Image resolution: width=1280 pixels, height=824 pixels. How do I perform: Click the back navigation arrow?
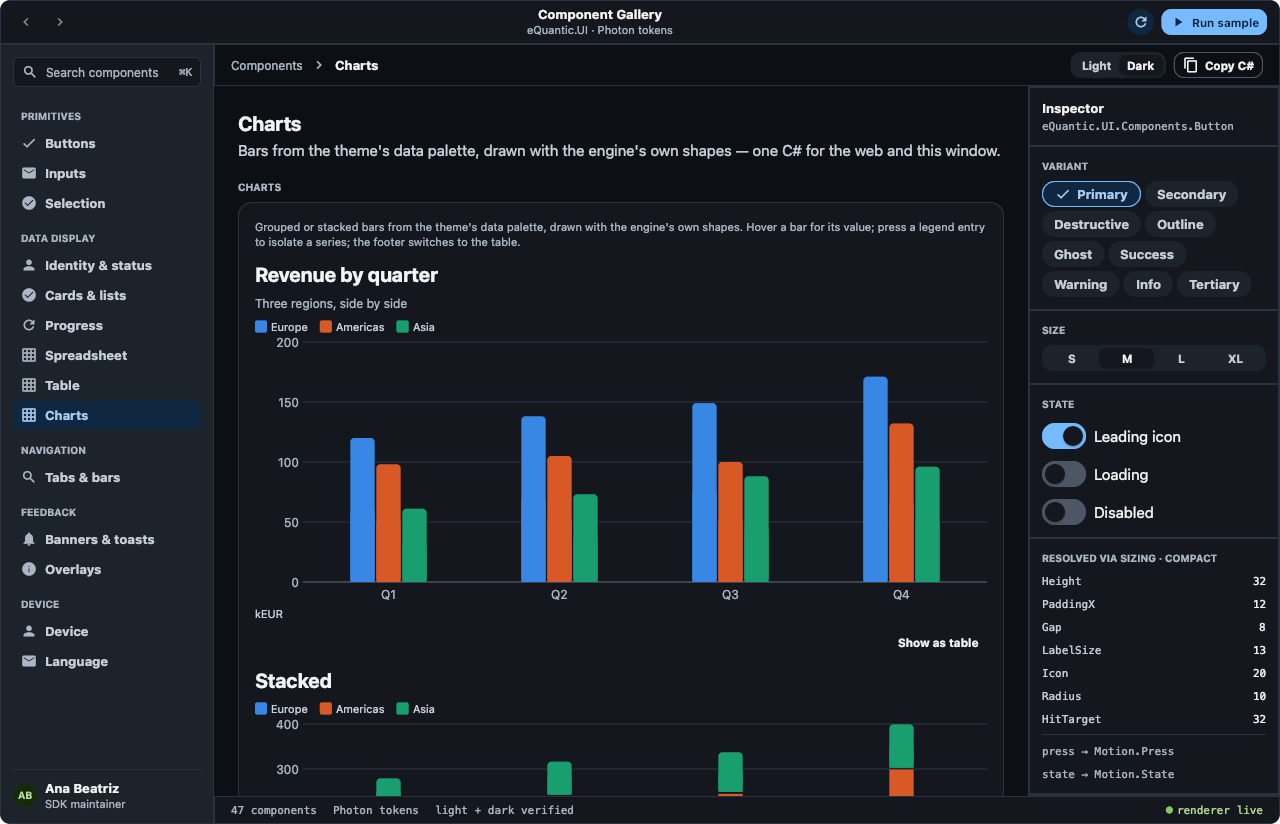coord(26,22)
